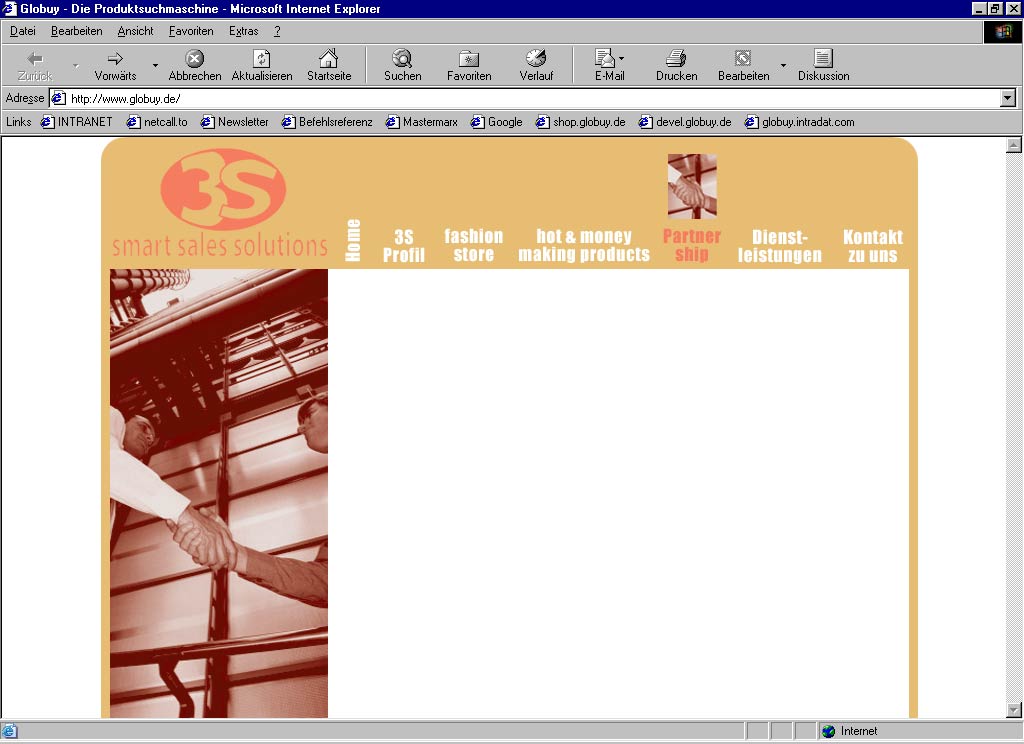
Task: Click the scrollbar down arrow
Action: 1014,709
